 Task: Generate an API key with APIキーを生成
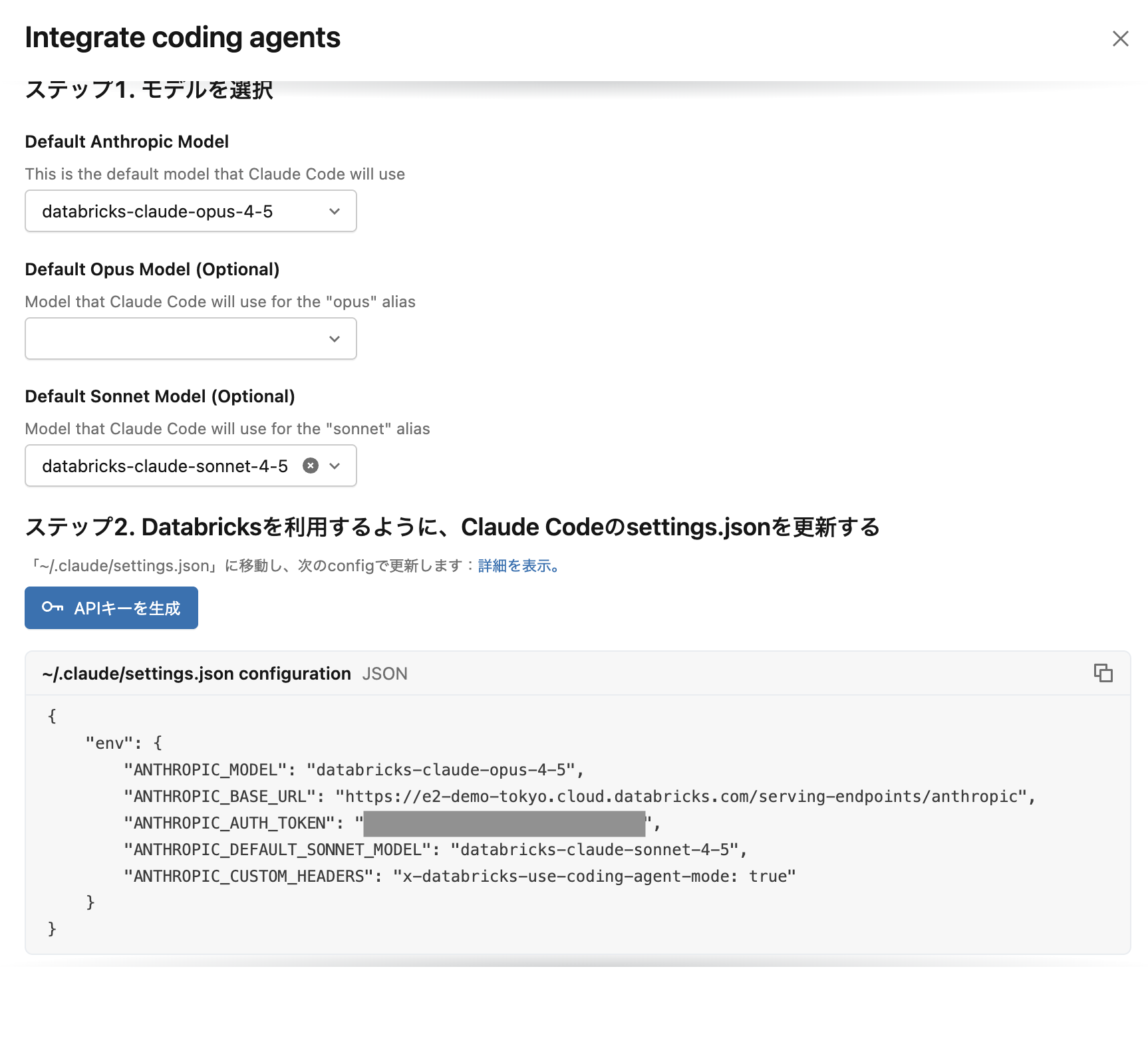pos(111,607)
